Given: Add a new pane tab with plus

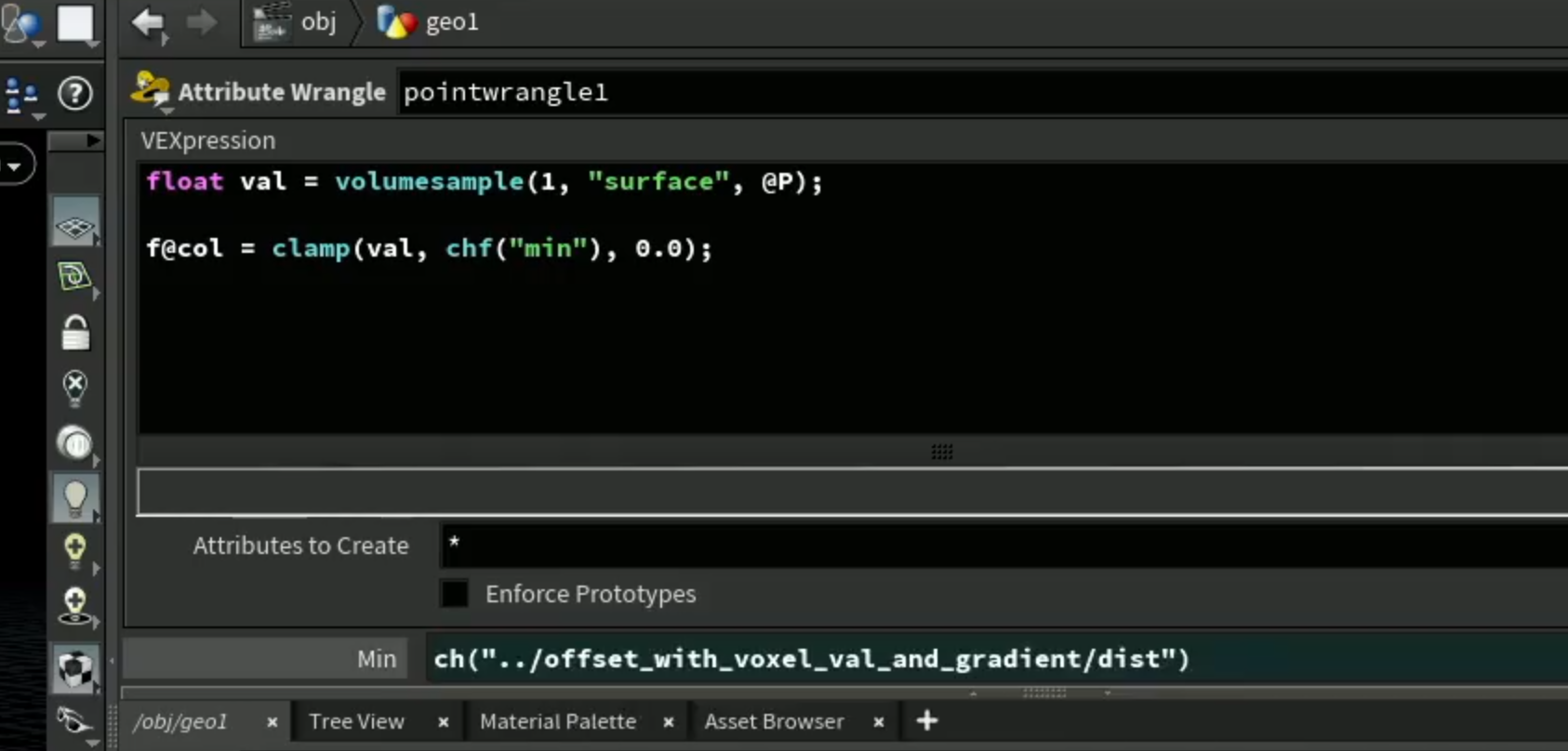Looking at the screenshot, I should coord(927,720).
